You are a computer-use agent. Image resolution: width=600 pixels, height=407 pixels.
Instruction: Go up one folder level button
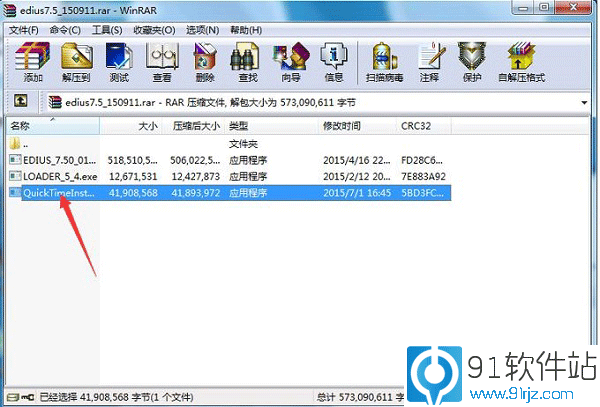tap(20, 102)
